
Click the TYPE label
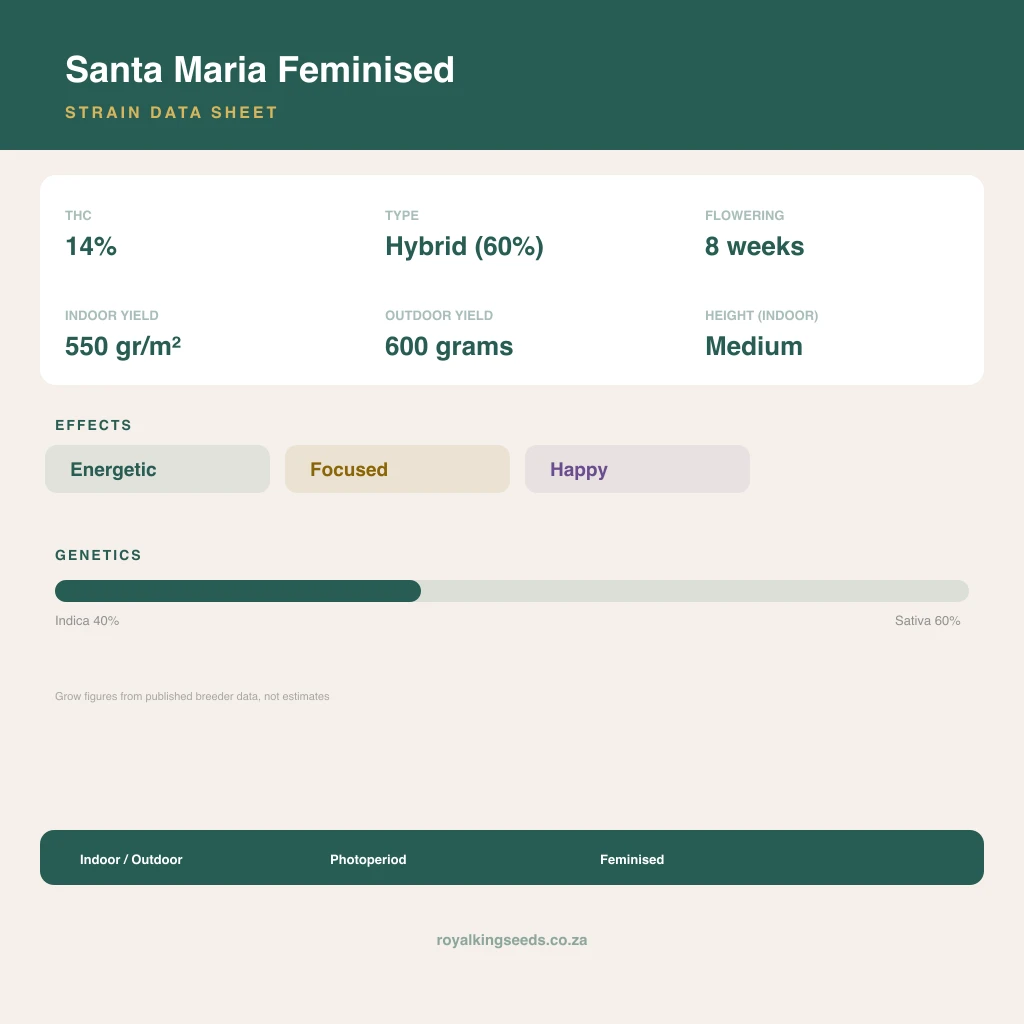402,216
